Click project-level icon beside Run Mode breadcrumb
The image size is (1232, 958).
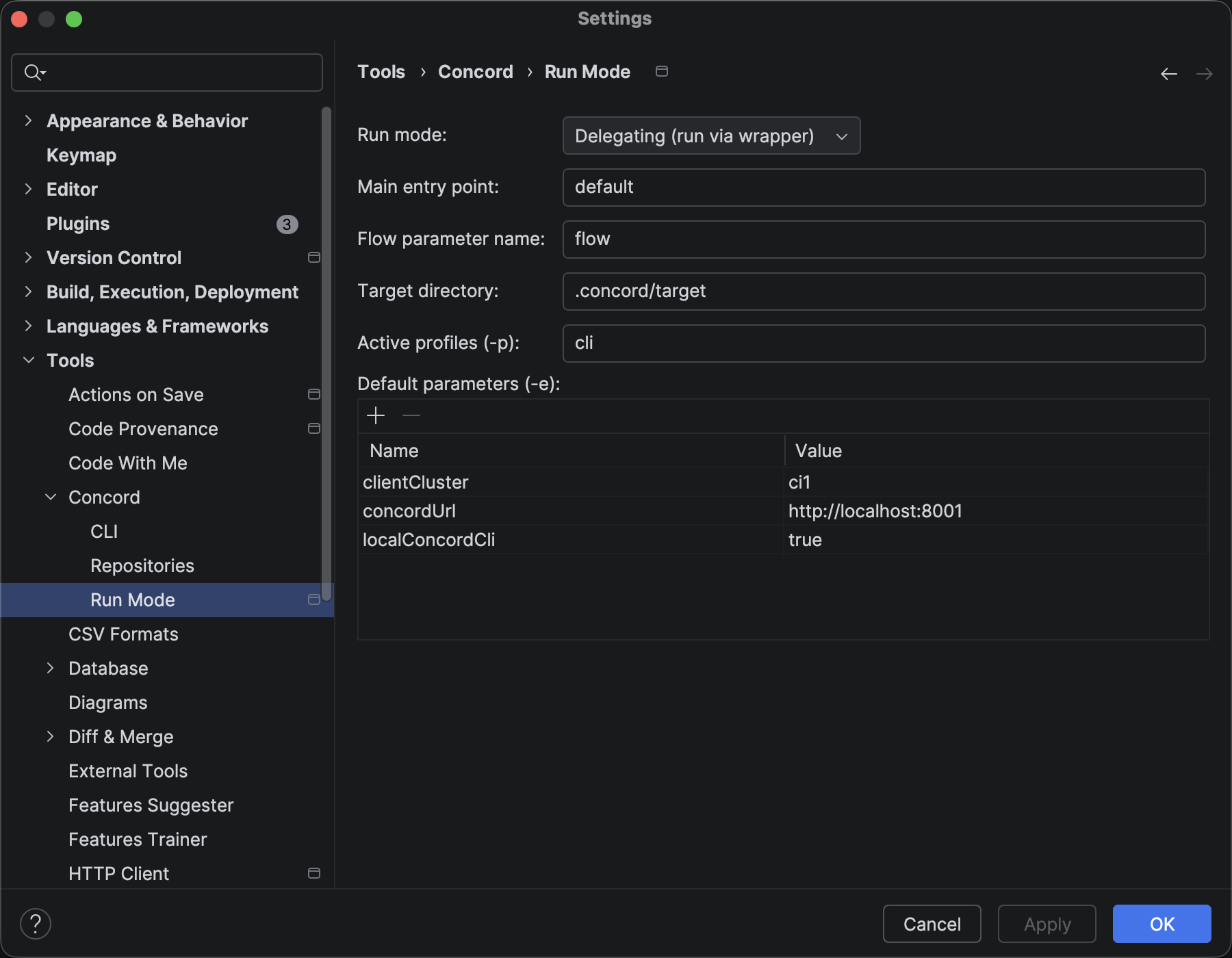(x=662, y=72)
